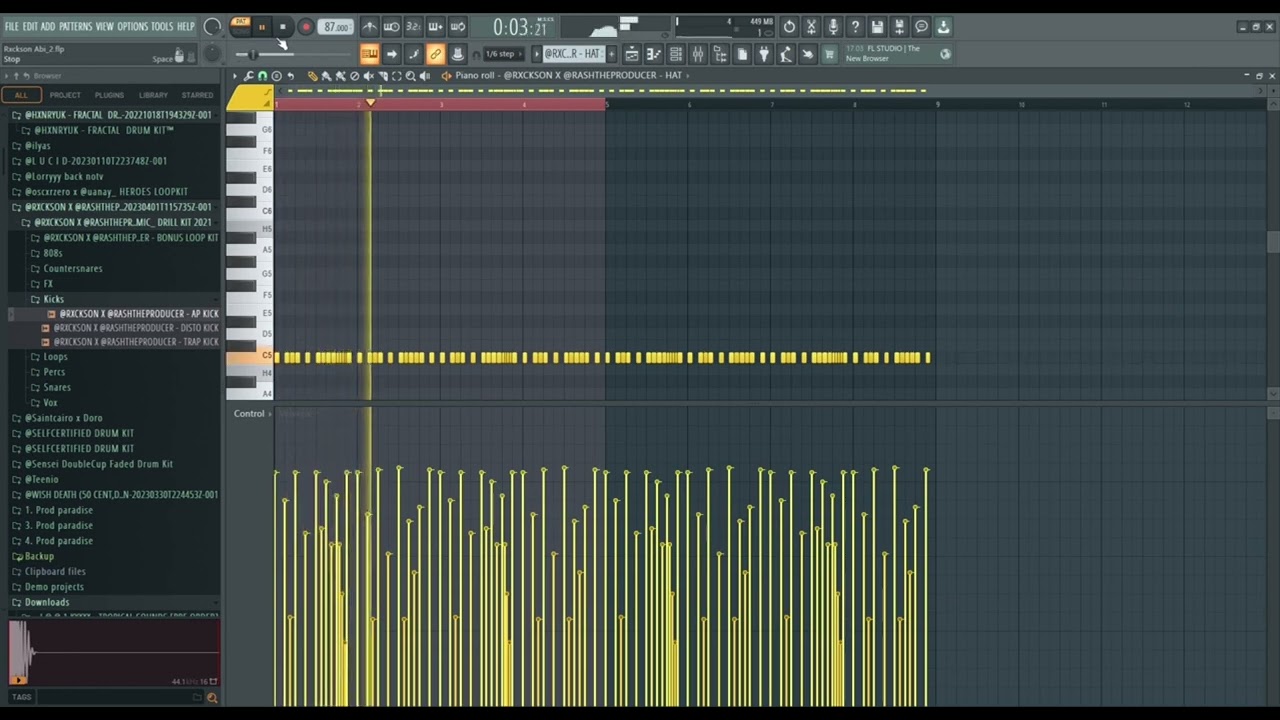Screen dimensions: 1280x720
Task: Click the song position slider in top bar
Action: tap(293, 54)
